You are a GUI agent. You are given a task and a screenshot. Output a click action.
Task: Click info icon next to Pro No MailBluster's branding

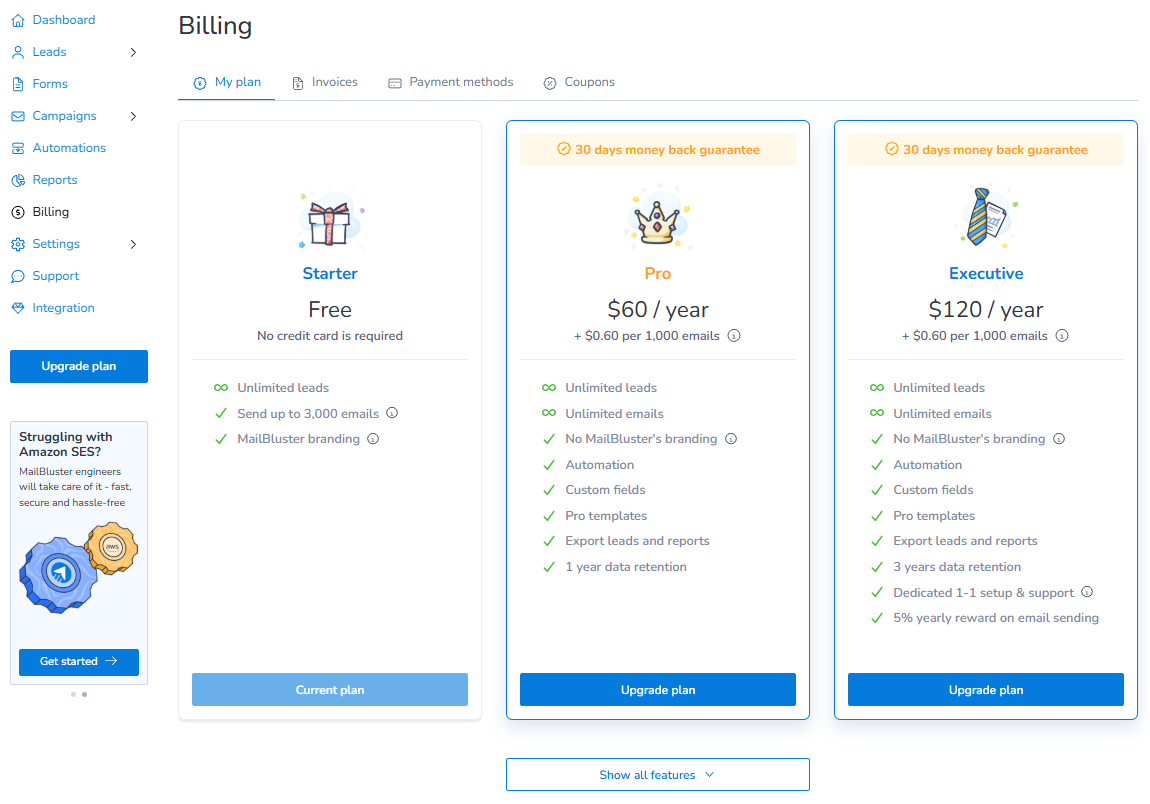[731, 439]
